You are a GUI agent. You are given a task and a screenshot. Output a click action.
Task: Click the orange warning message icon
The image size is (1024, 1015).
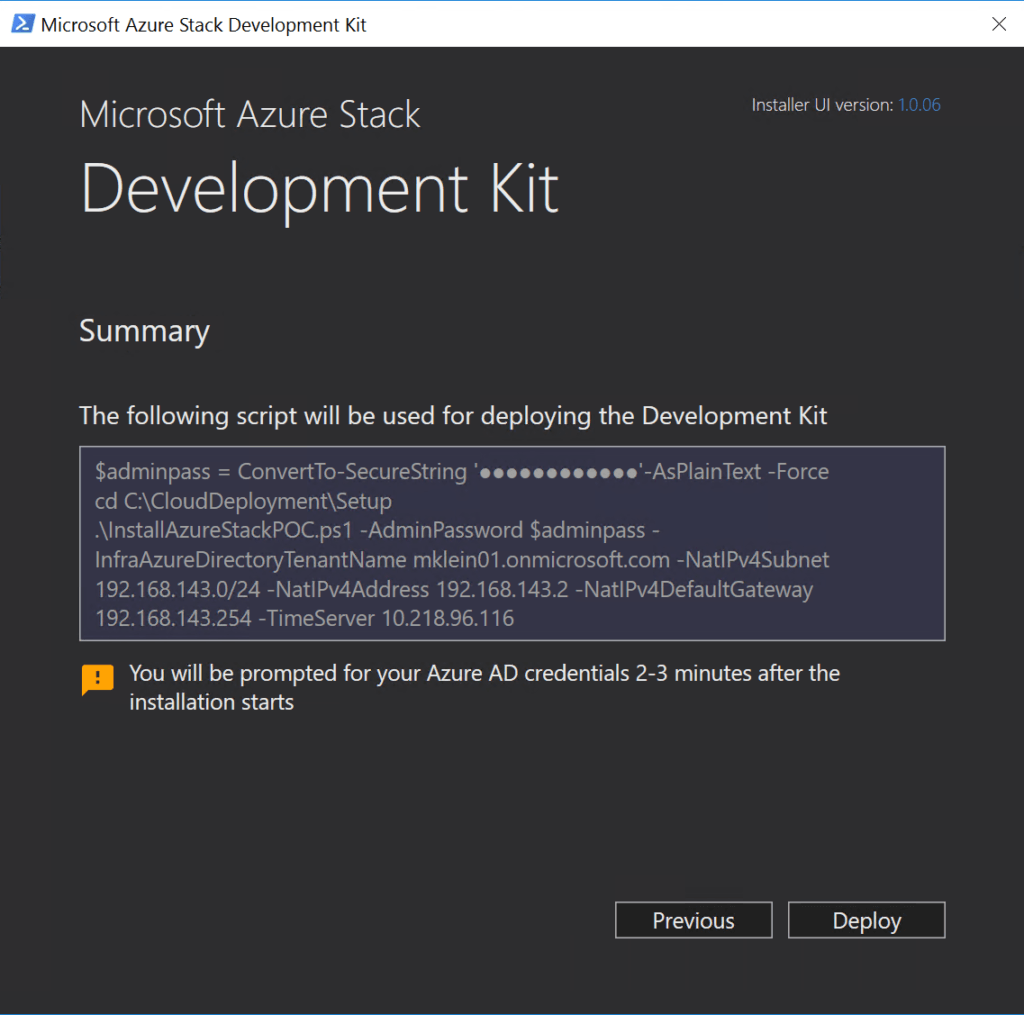[x=97, y=679]
